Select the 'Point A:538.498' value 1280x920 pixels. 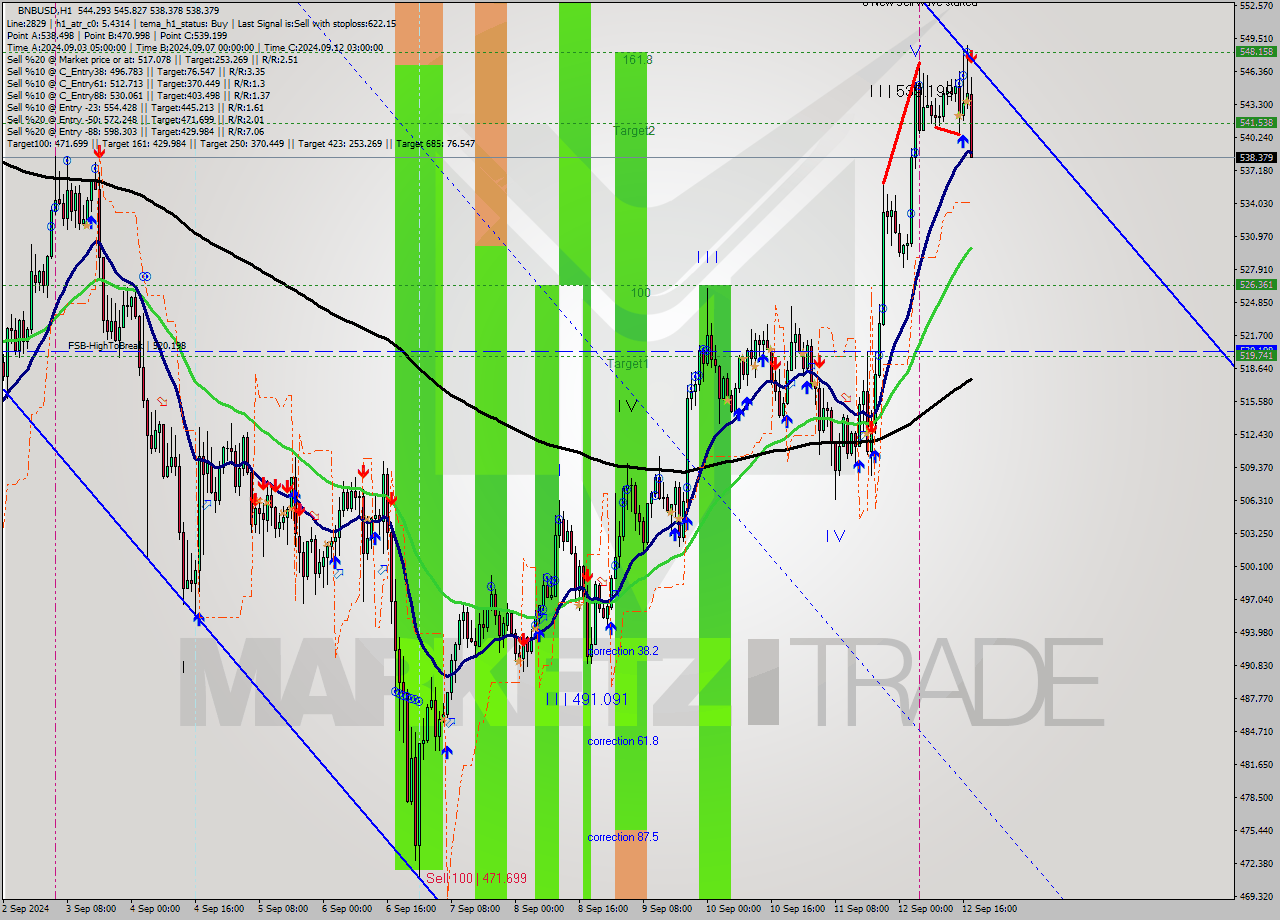[x=40, y=35]
